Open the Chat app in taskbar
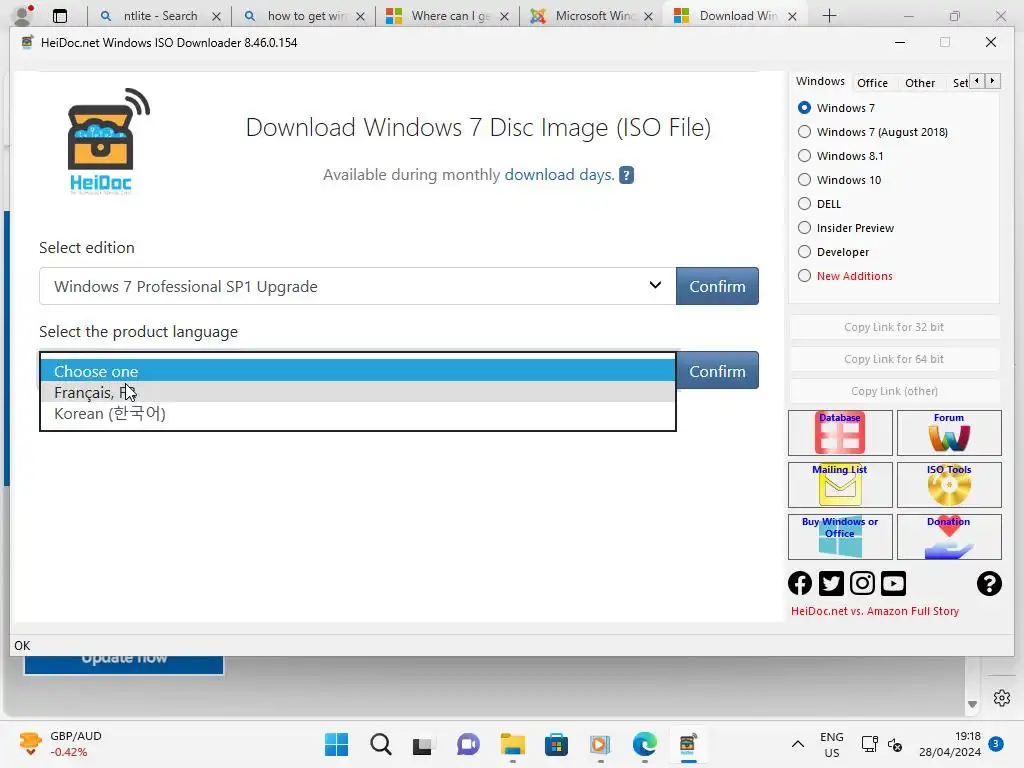 (468, 744)
